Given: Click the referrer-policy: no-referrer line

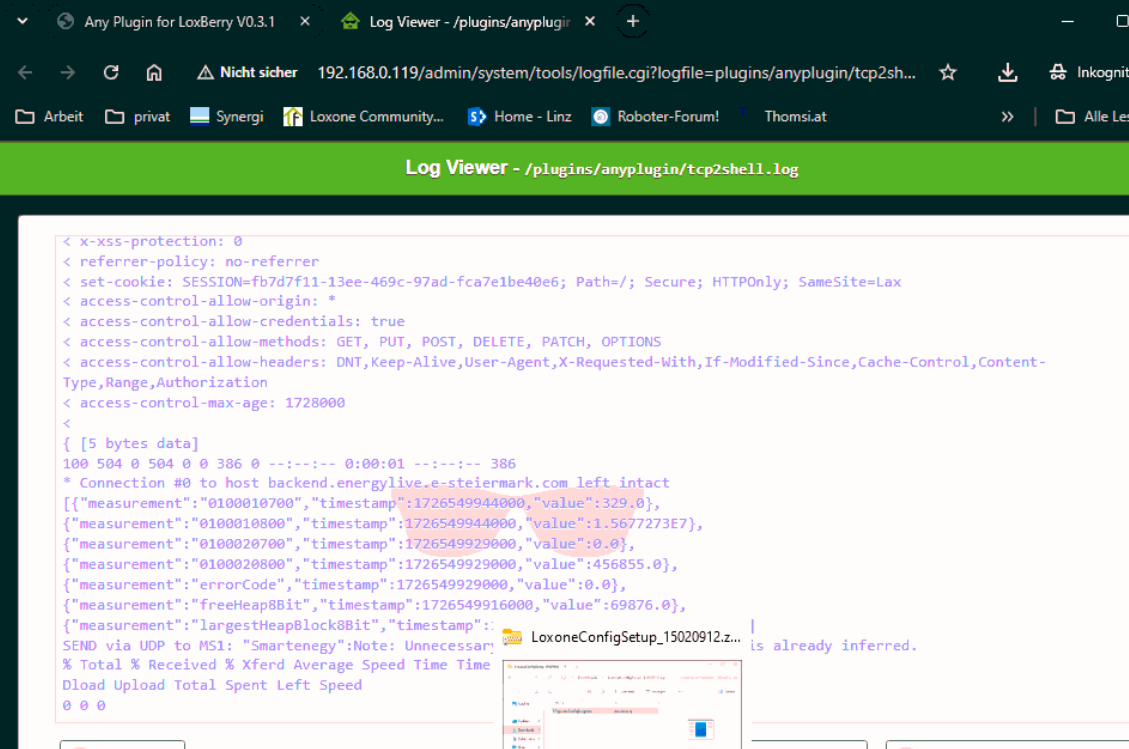Looking at the screenshot, I should 191,261.
